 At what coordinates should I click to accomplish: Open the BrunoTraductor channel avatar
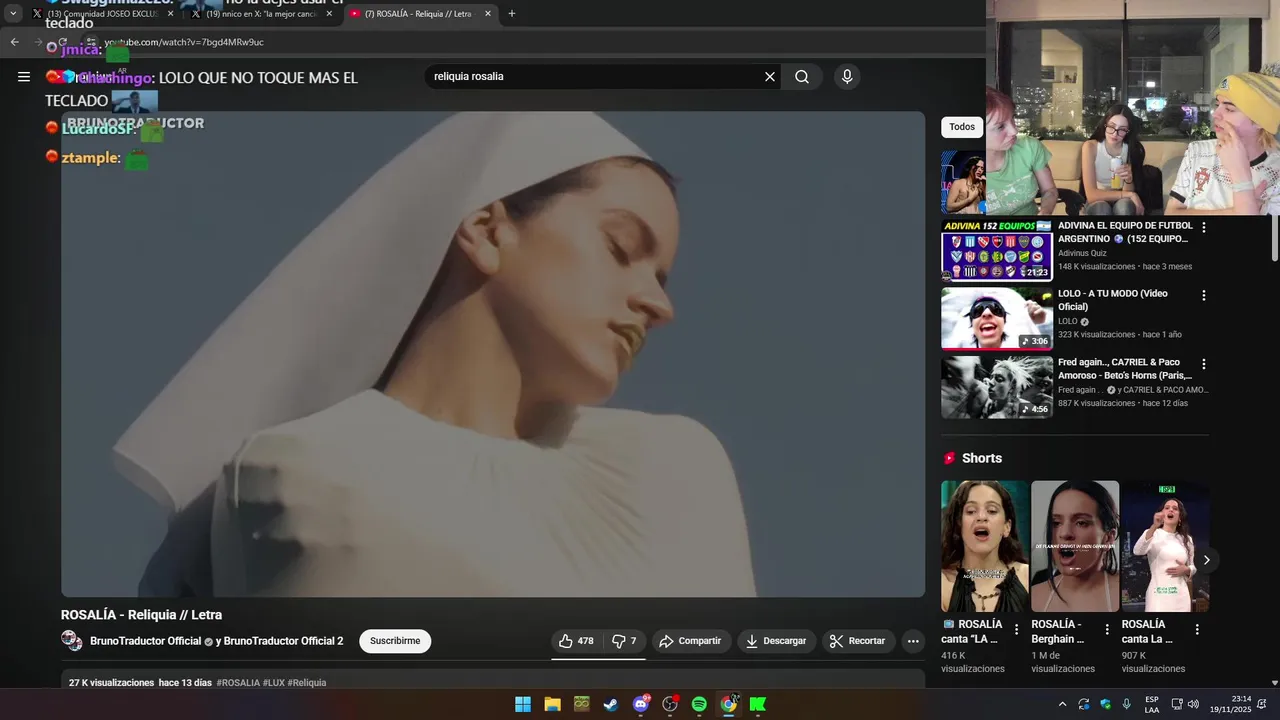tap(71, 641)
